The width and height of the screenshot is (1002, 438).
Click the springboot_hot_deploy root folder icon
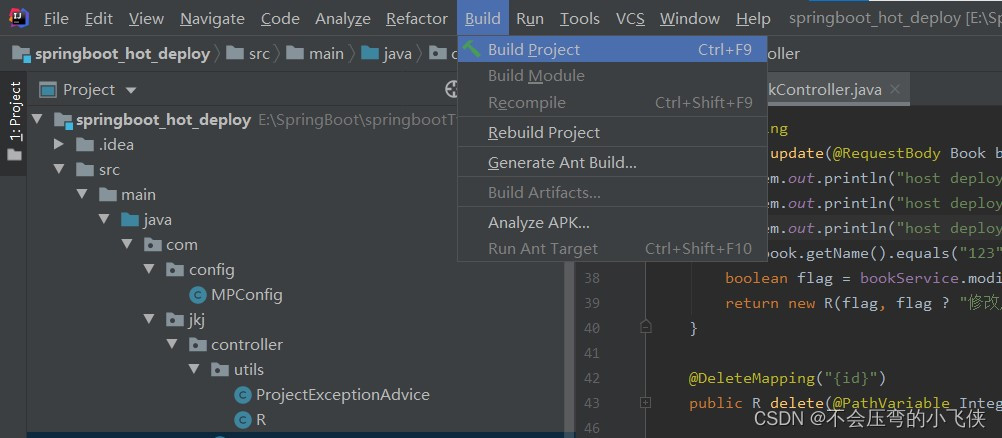(62, 120)
